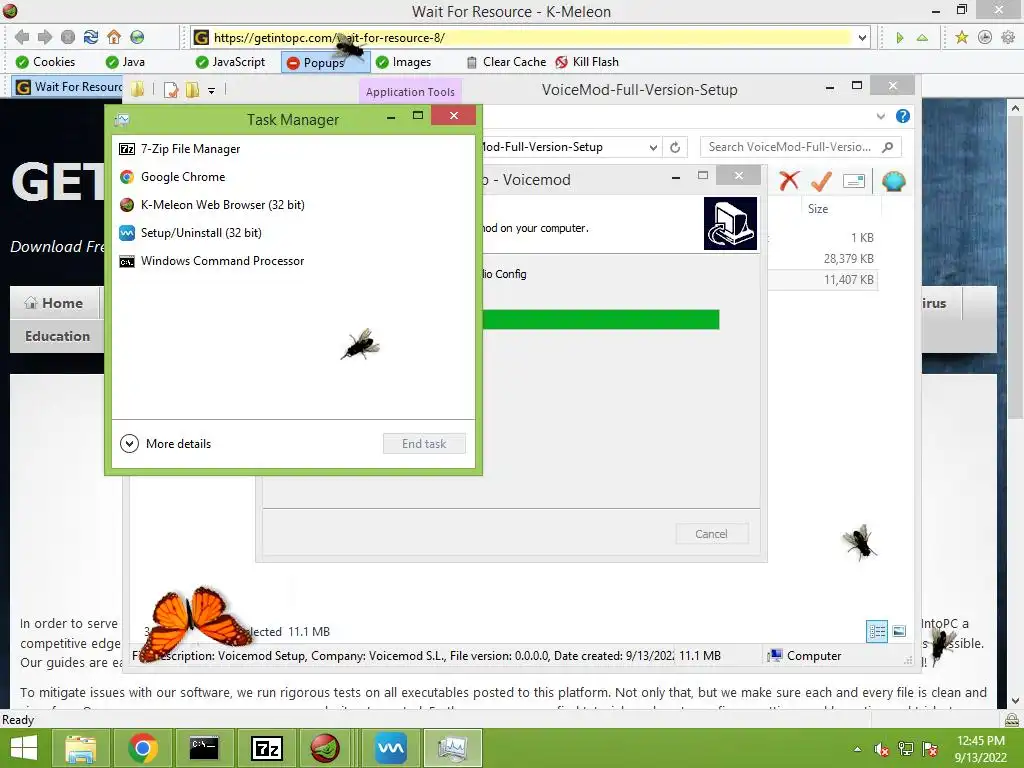Click Clear Cache button
The height and width of the screenshot is (768, 1024).
[x=506, y=62]
